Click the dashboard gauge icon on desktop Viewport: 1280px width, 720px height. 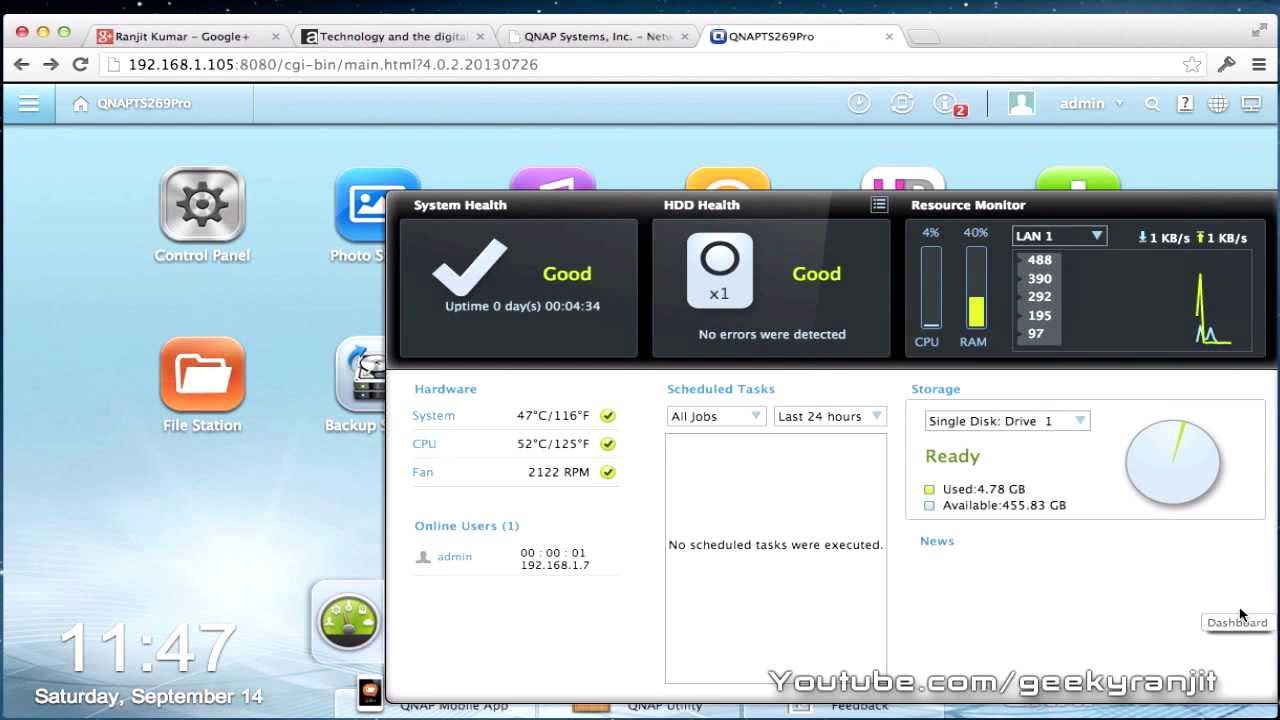(x=348, y=621)
